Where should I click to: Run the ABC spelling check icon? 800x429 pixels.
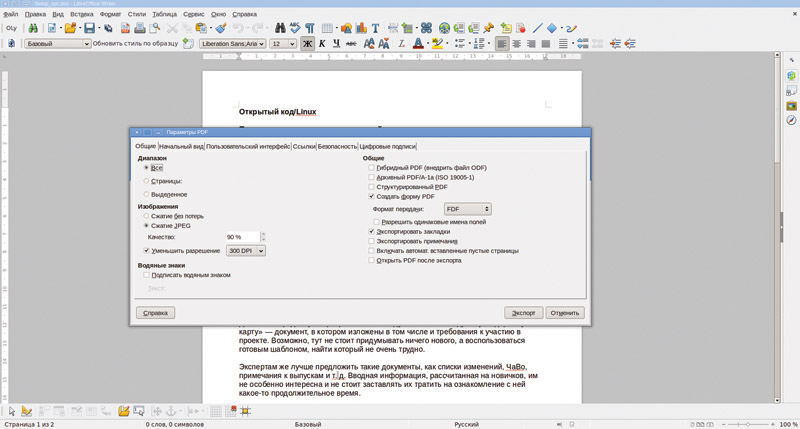295,28
